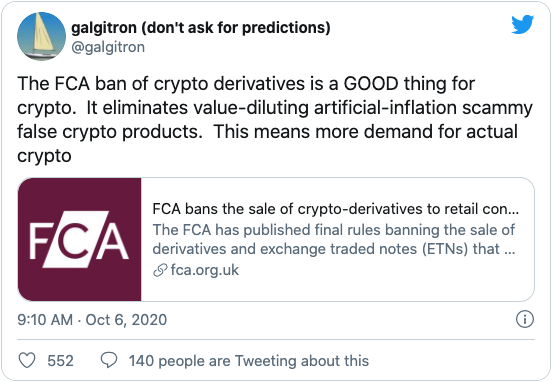Image resolution: width=553 pixels, height=382 pixels.
Task: Click '(don't ask for predictions)' in display name
Action: coord(236,28)
